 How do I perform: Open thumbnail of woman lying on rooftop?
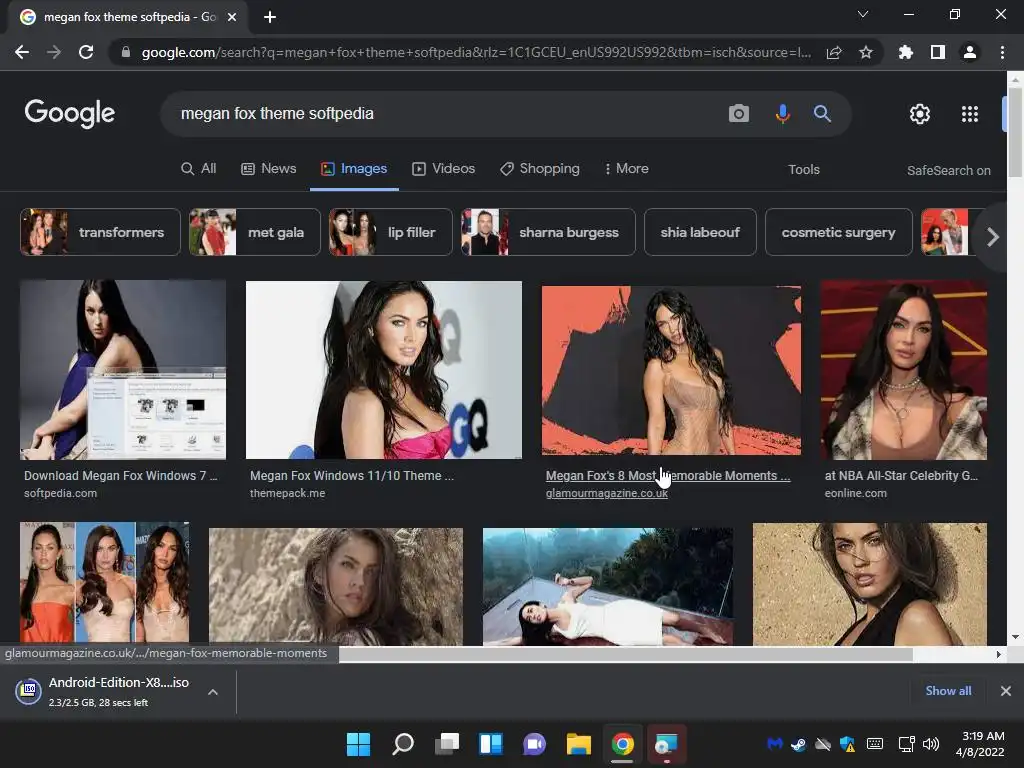(x=607, y=586)
